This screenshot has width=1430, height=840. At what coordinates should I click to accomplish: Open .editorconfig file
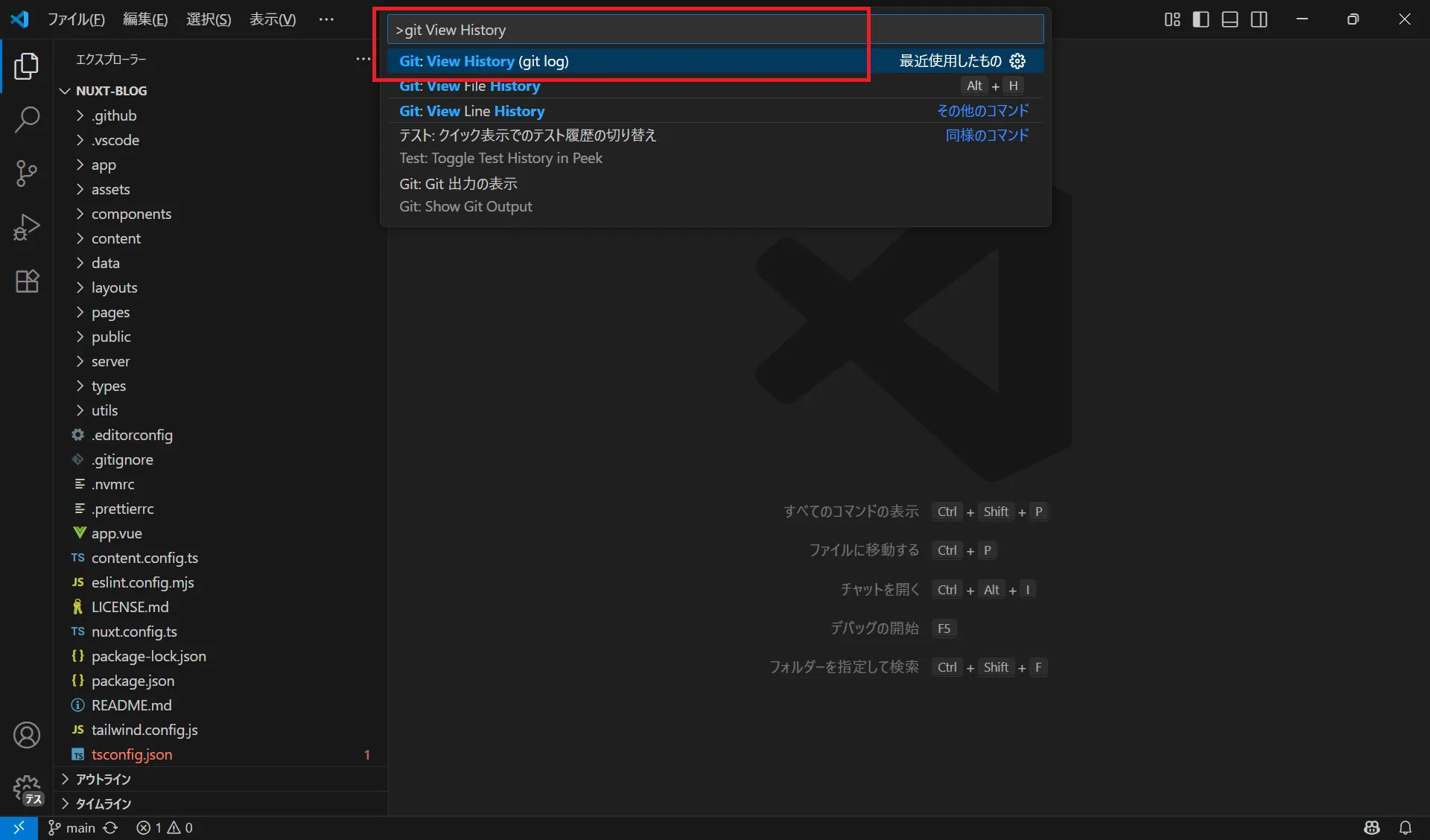tap(220, 435)
